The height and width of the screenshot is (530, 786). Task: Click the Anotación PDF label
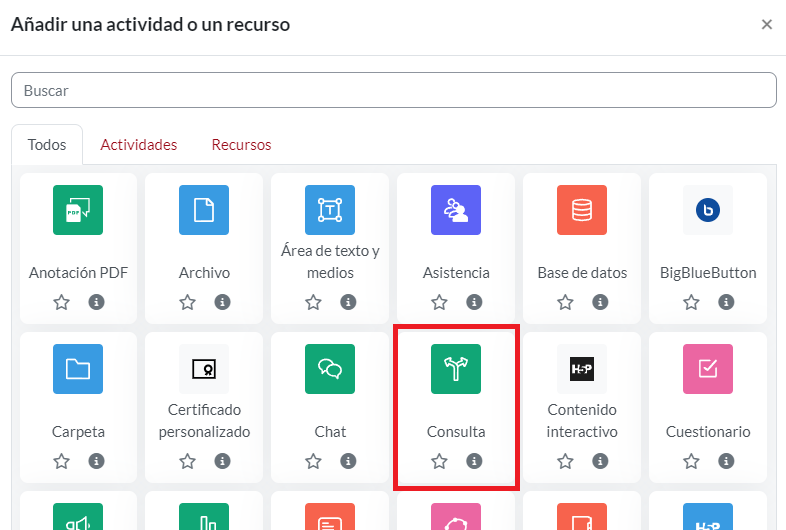click(78, 273)
